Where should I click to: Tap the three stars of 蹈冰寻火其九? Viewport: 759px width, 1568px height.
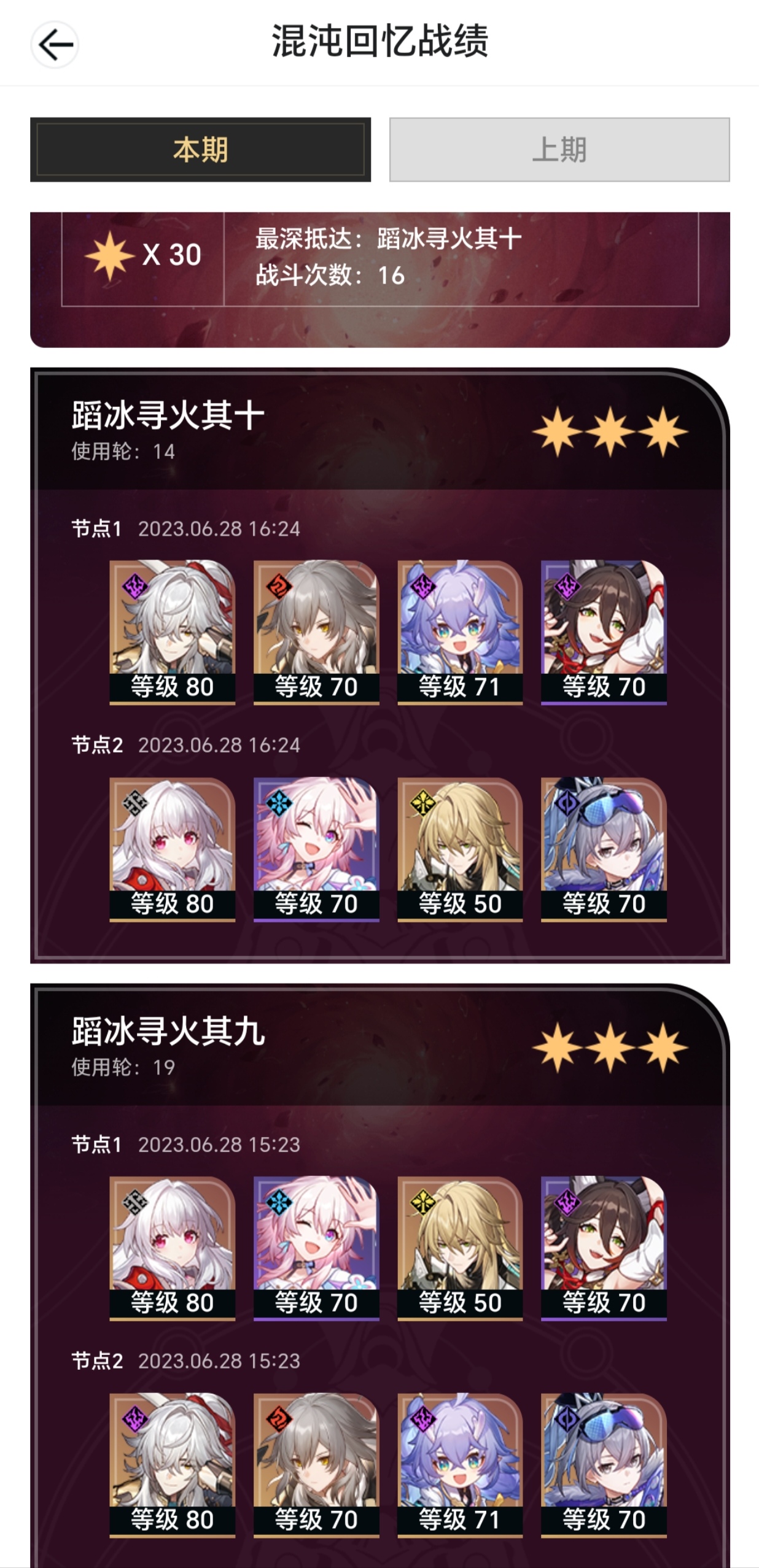pyautogui.click(x=610, y=1048)
